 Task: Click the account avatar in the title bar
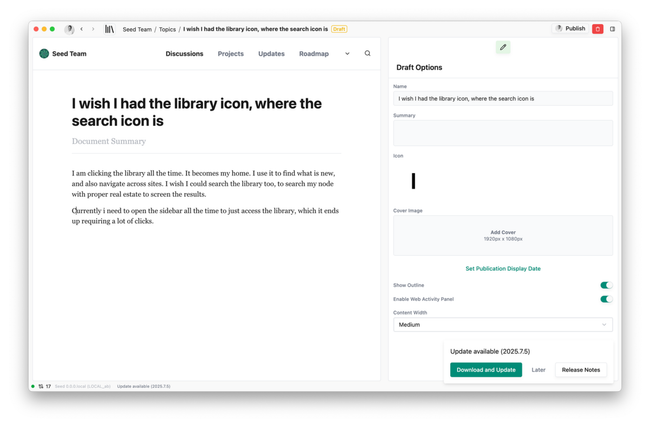(x=69, y=29)
